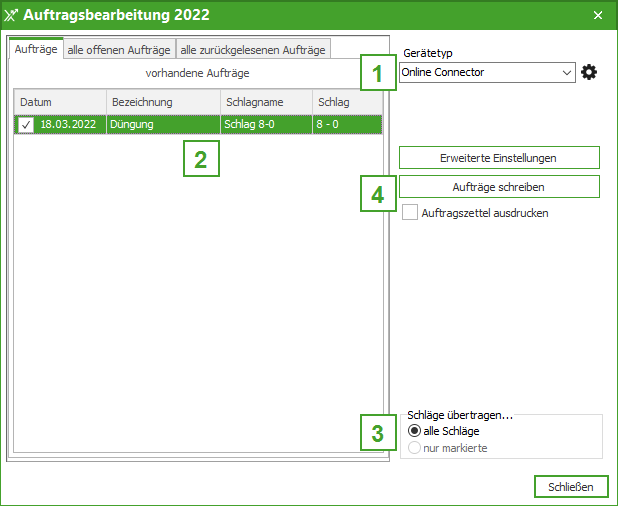Close the Auftragsbearbeitung 2022 window

(x=598, y=15)
